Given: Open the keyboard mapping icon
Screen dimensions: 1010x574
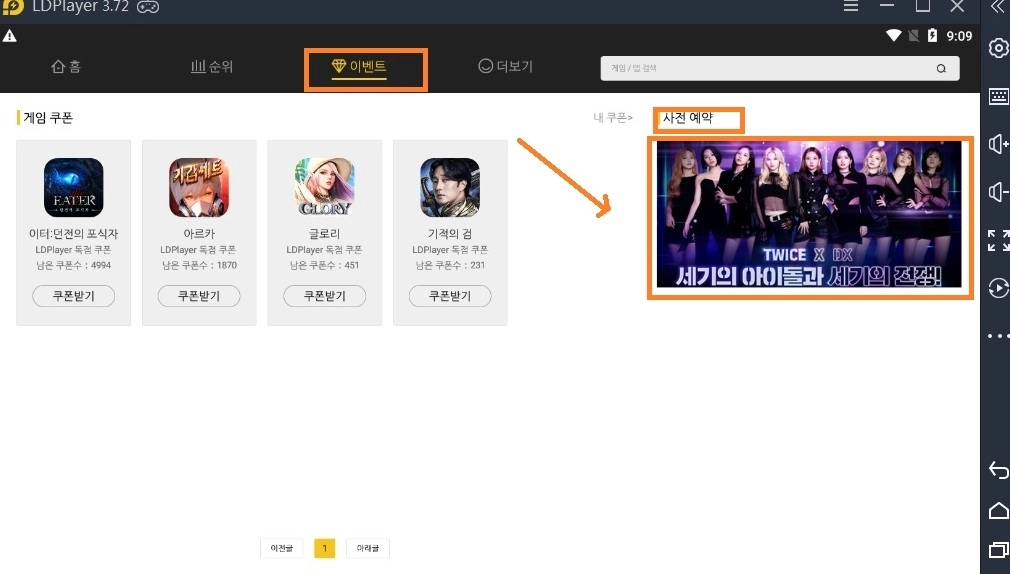Looking at the screenshot, I should pos(998,97).
